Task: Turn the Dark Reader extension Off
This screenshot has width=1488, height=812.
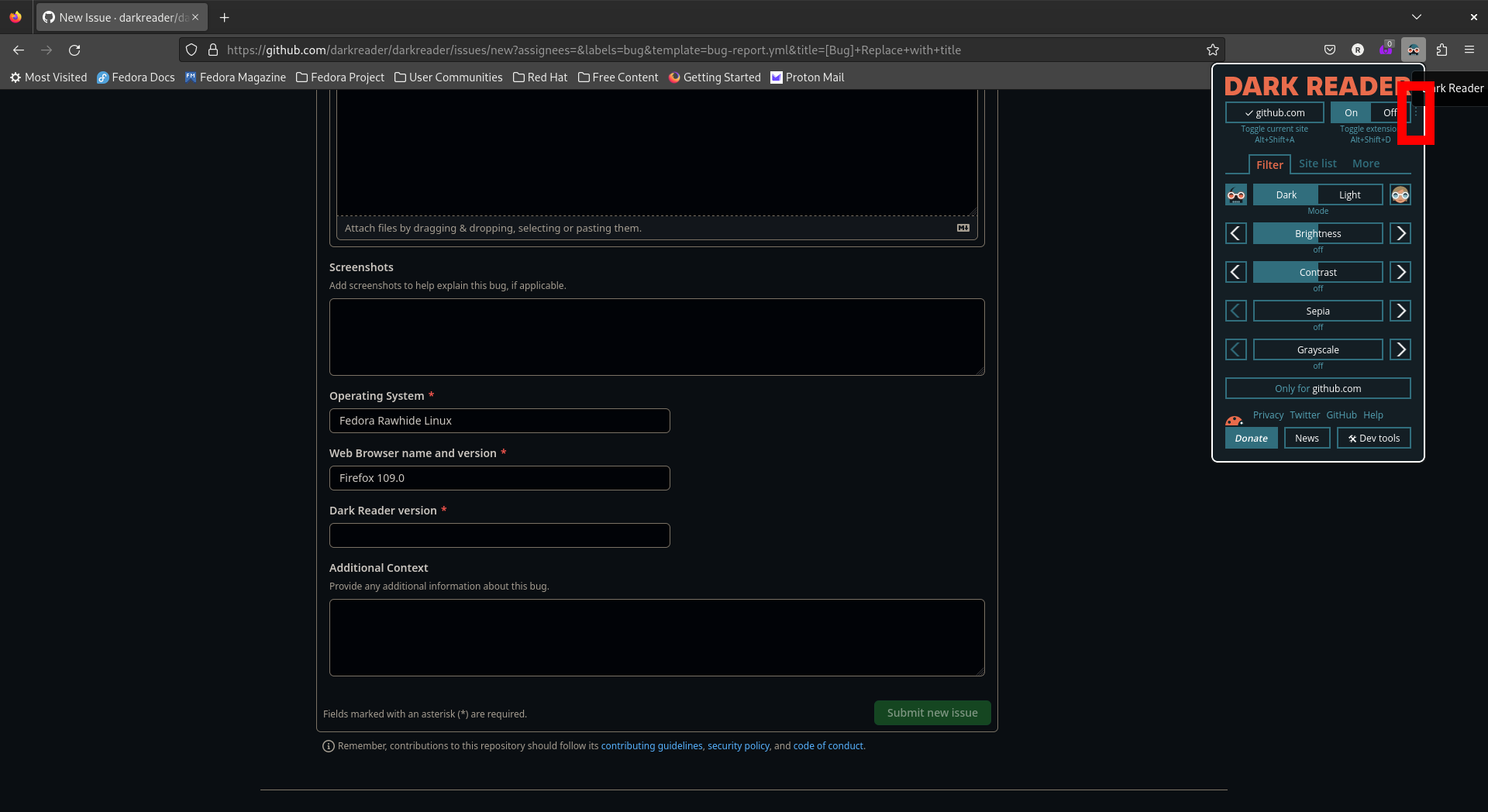Action: 1388,112
